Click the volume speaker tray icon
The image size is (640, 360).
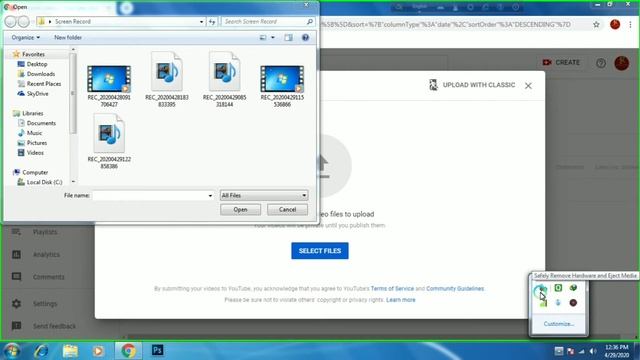pos(593,351)
